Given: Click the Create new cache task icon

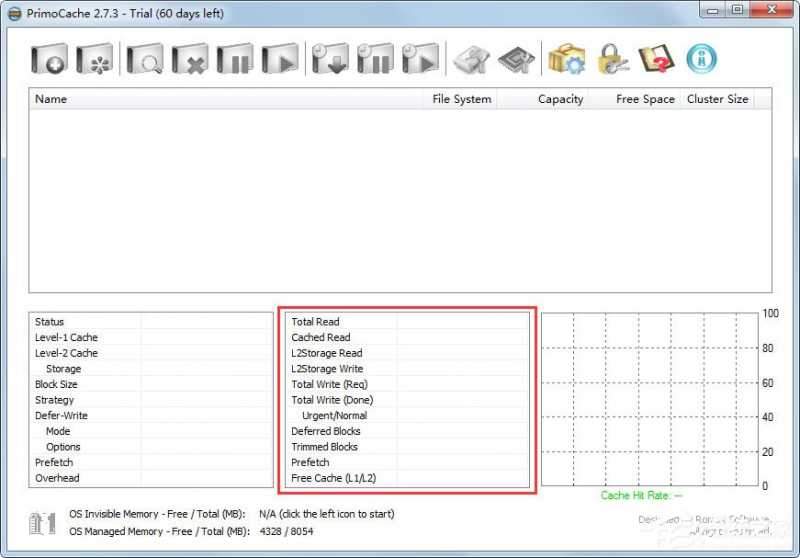Looking at the screenshot, I should tap(49, 59).
